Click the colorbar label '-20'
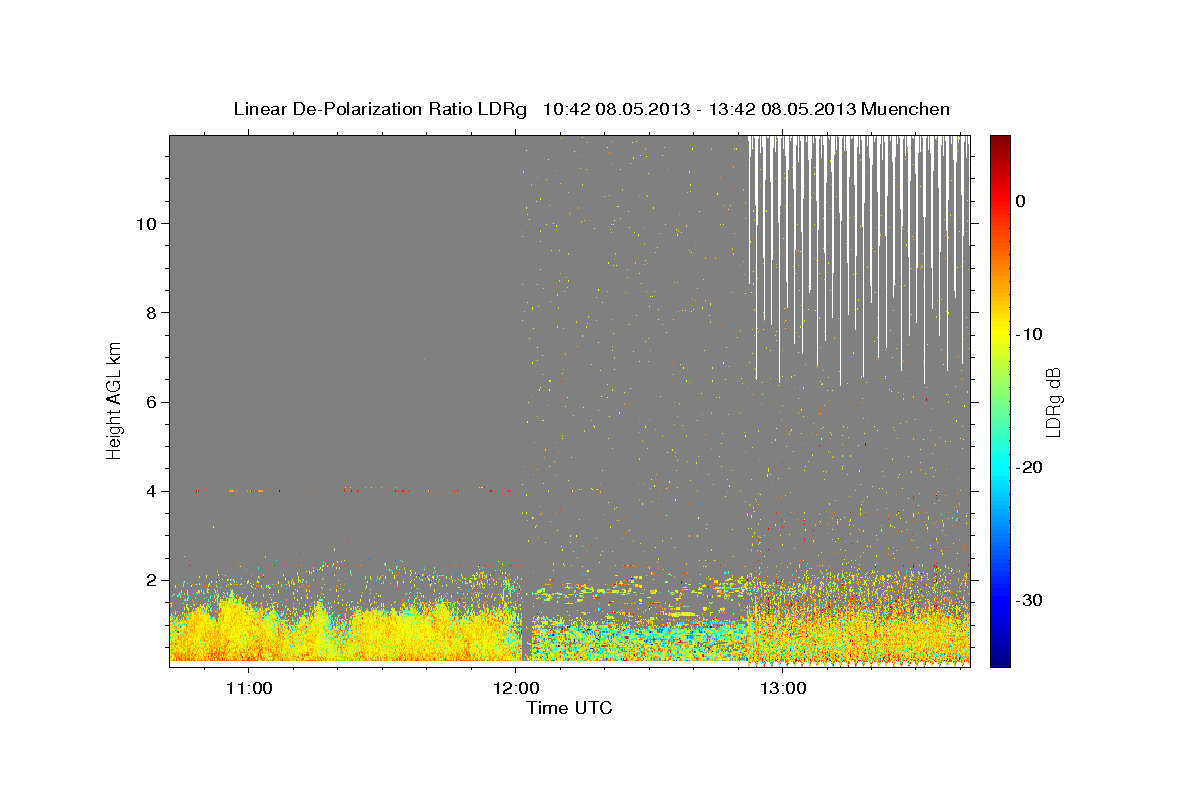Image resolution: width=1200 pixels, height=800 pixels. (1029, 467)
